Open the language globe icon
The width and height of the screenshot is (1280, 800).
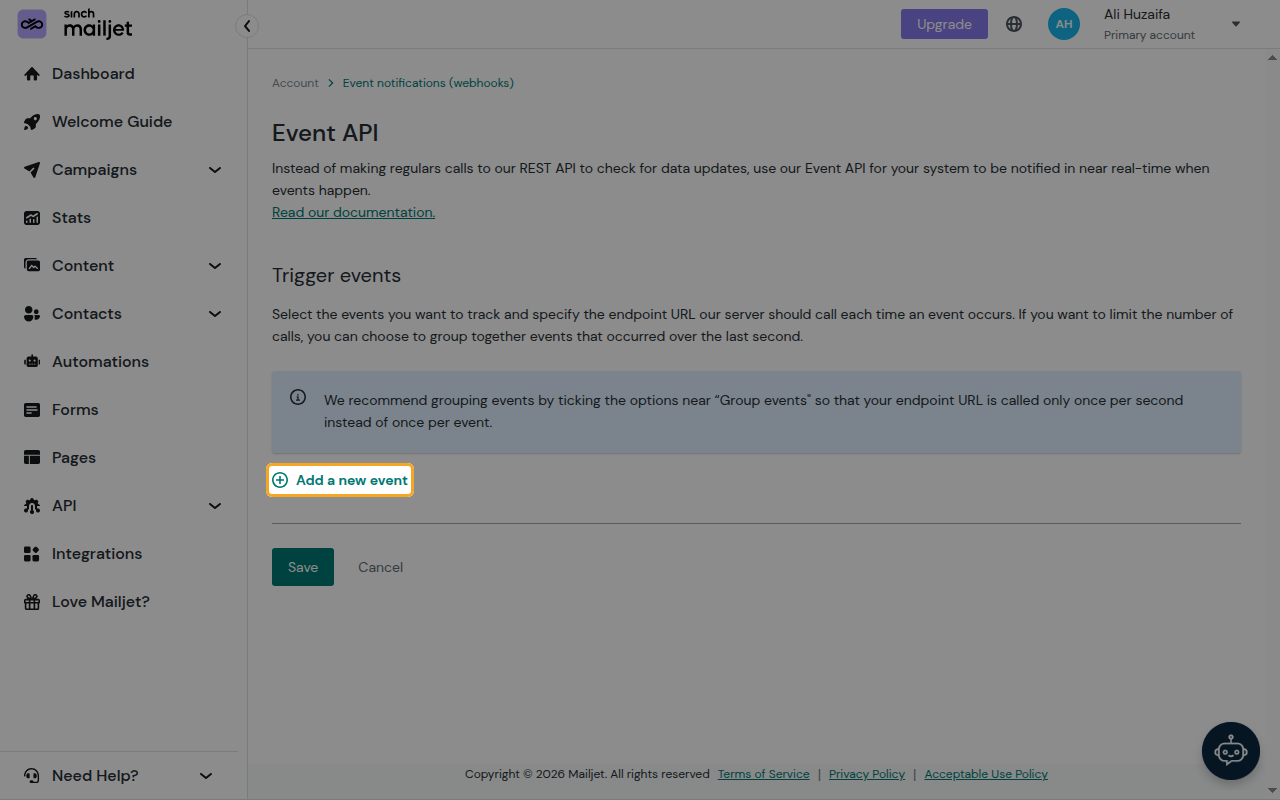coord(1014,24)
